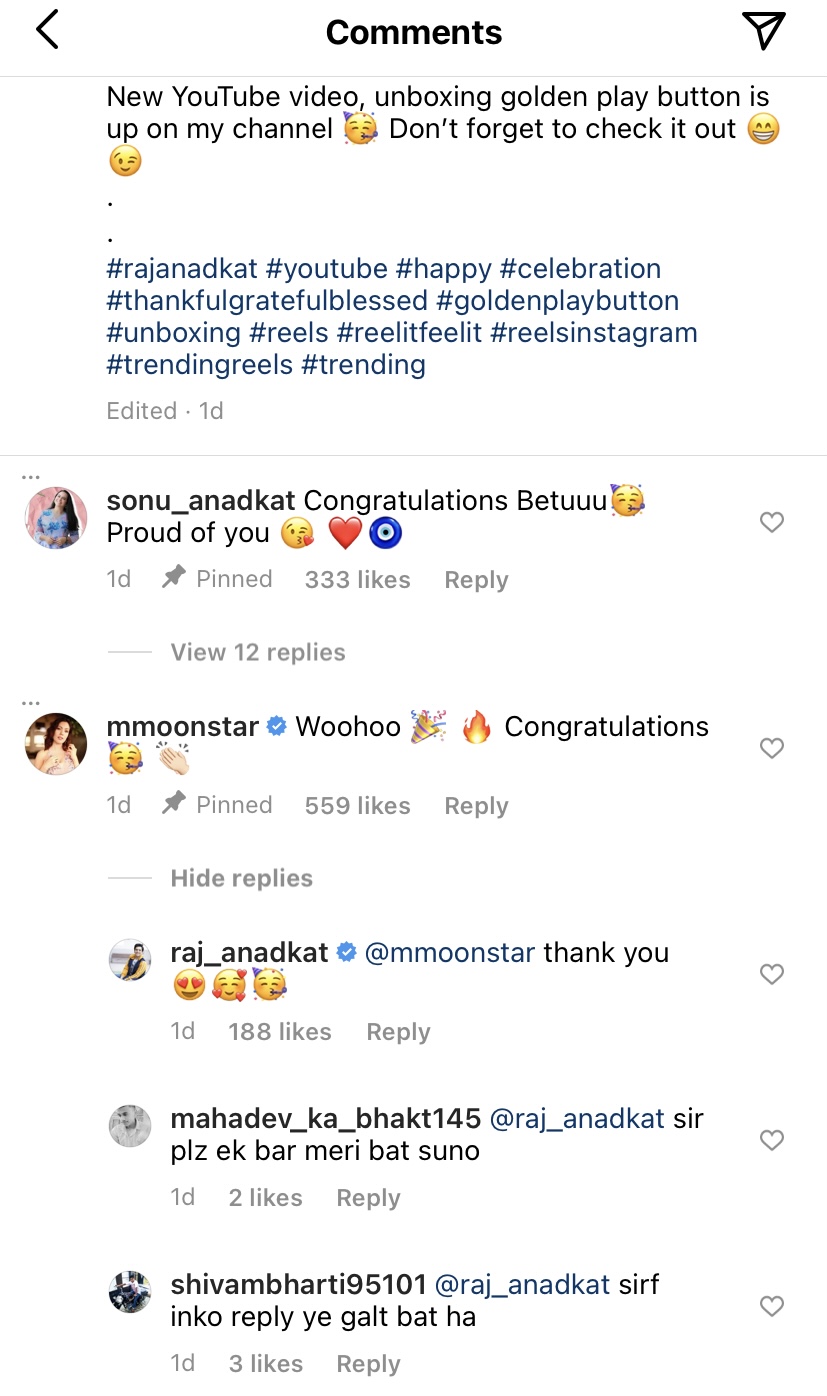Like raj_anadkat's thank you reply
The width and height of the screenshot is (827, 1396).
point(772,974)
